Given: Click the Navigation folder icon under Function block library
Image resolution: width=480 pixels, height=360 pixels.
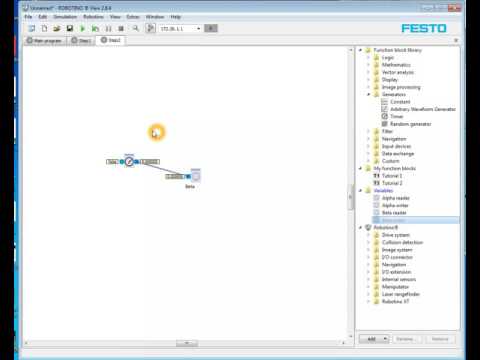Looking at the screenshot, I should pyautogui.click(x=376, y=139).
